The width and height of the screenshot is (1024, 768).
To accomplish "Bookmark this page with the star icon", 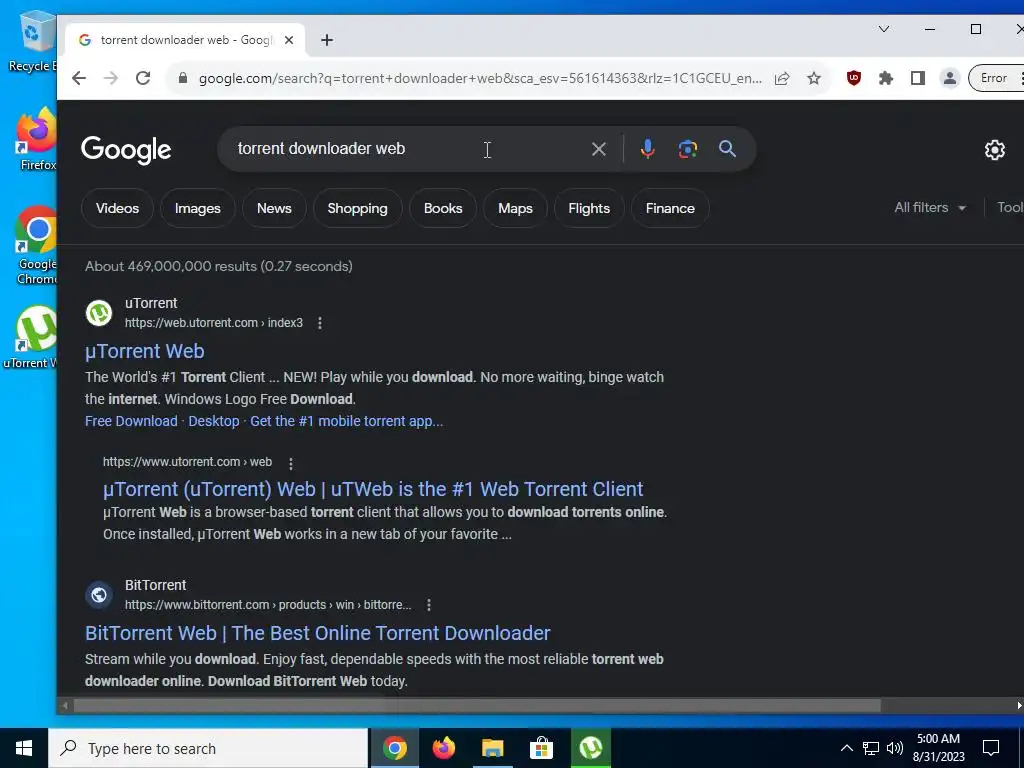I will (814, 78).
